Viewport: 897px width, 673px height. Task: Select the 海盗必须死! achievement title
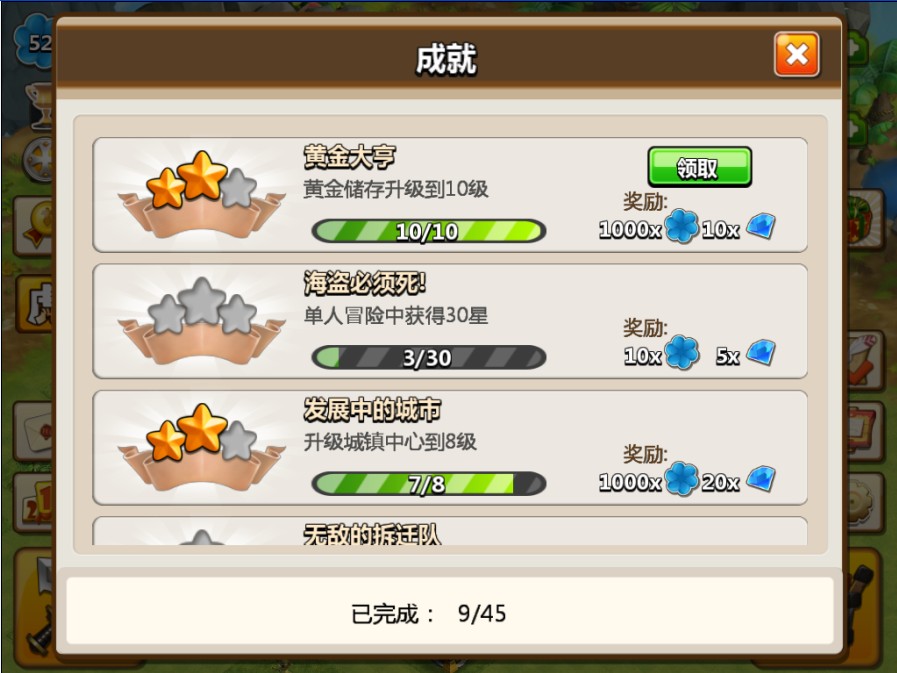[x=364, y=283]
